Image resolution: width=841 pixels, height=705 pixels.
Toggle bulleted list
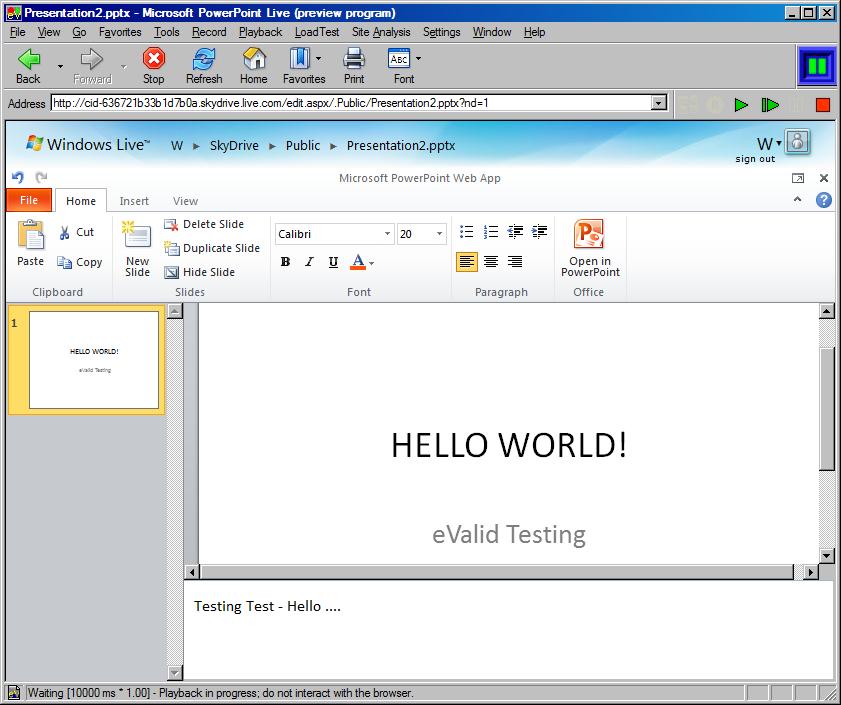[x=467, y=231]
